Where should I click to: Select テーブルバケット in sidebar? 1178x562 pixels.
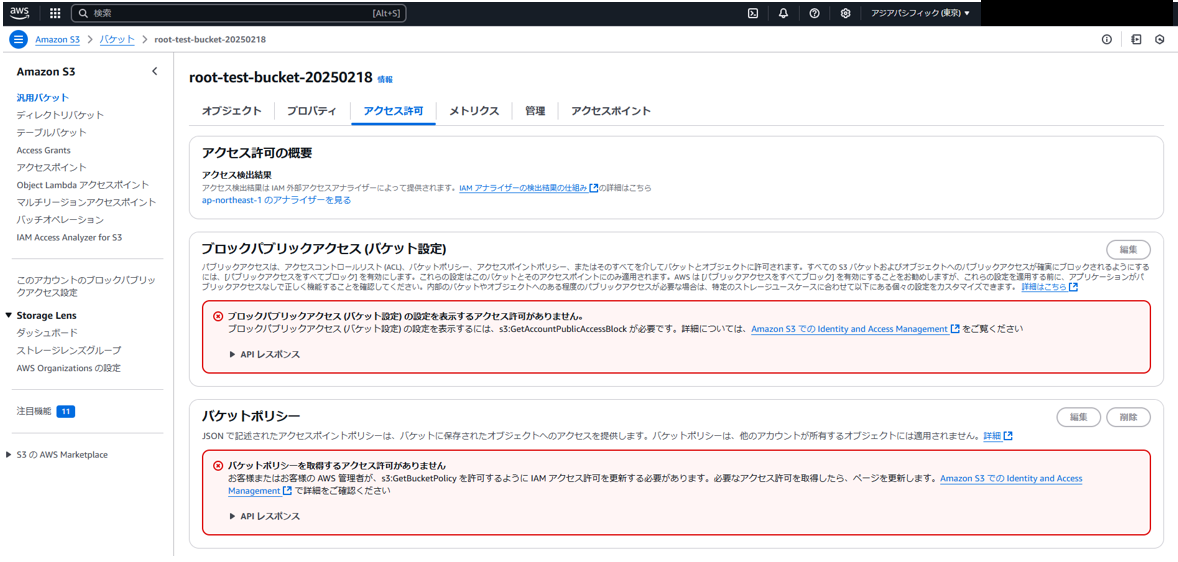pos(51,132)
